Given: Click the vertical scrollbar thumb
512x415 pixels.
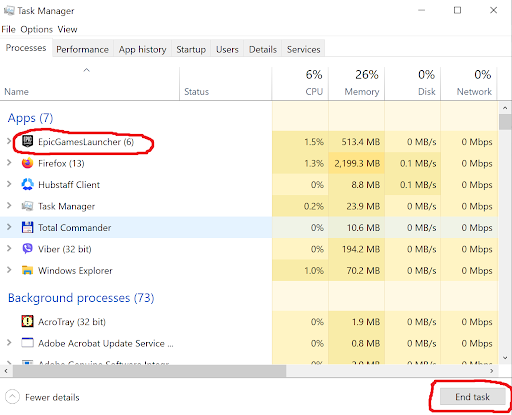Looking at the screenshot, I should pyautogui.click(x=505, y=122).
